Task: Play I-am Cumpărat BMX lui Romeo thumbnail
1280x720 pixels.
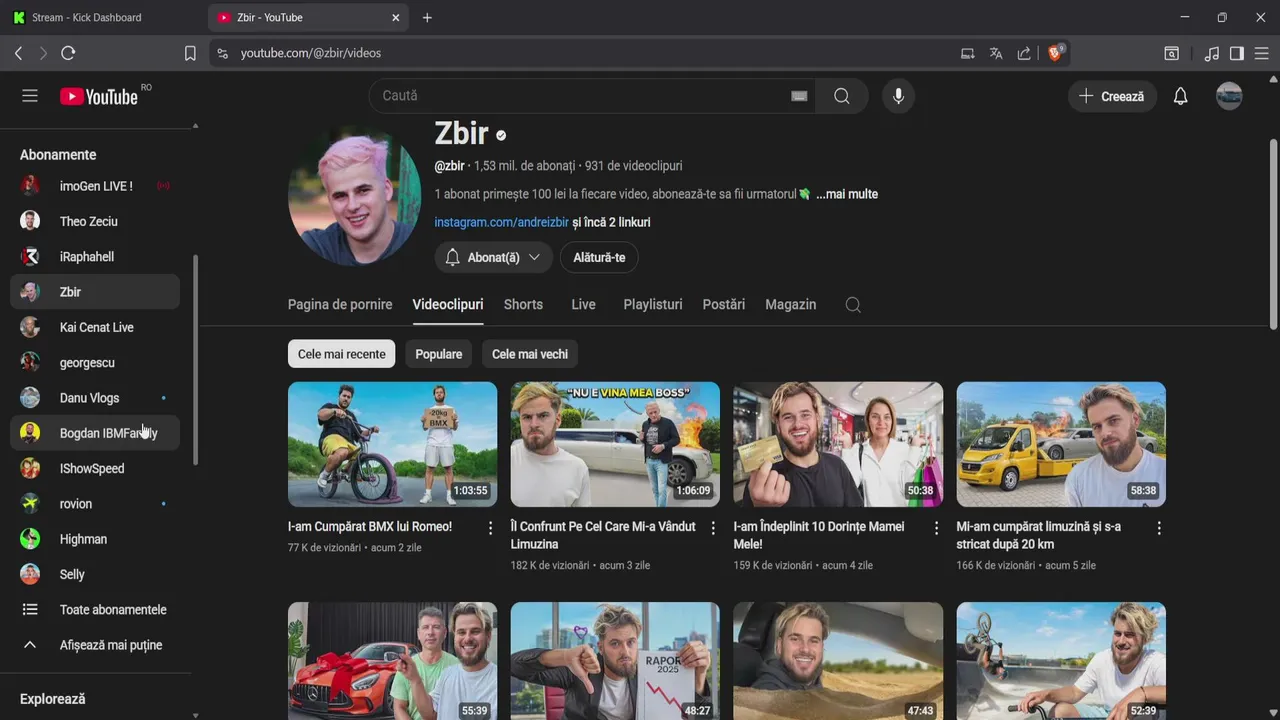Action: click(392, 444)
